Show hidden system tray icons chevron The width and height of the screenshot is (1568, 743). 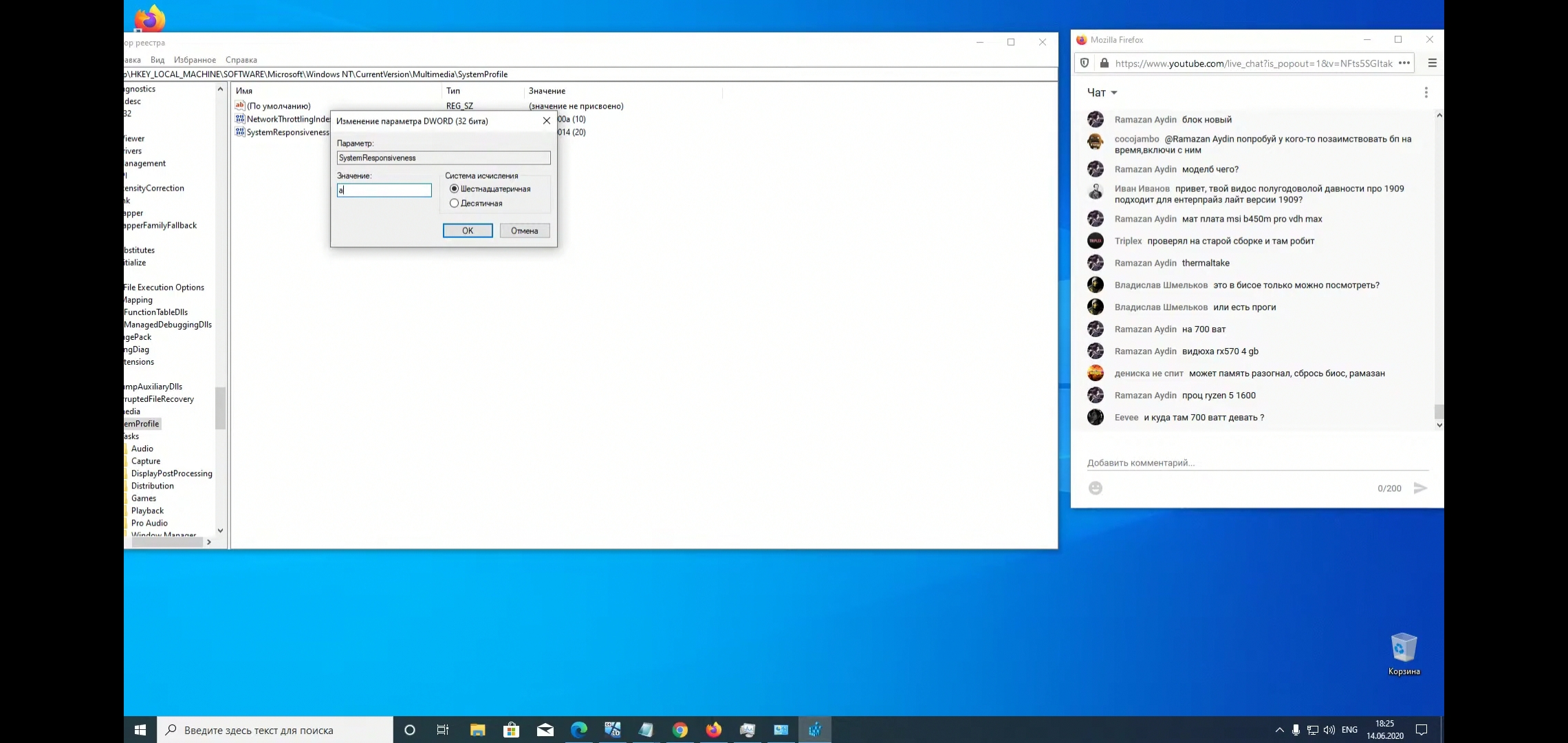click(1279, 730)
